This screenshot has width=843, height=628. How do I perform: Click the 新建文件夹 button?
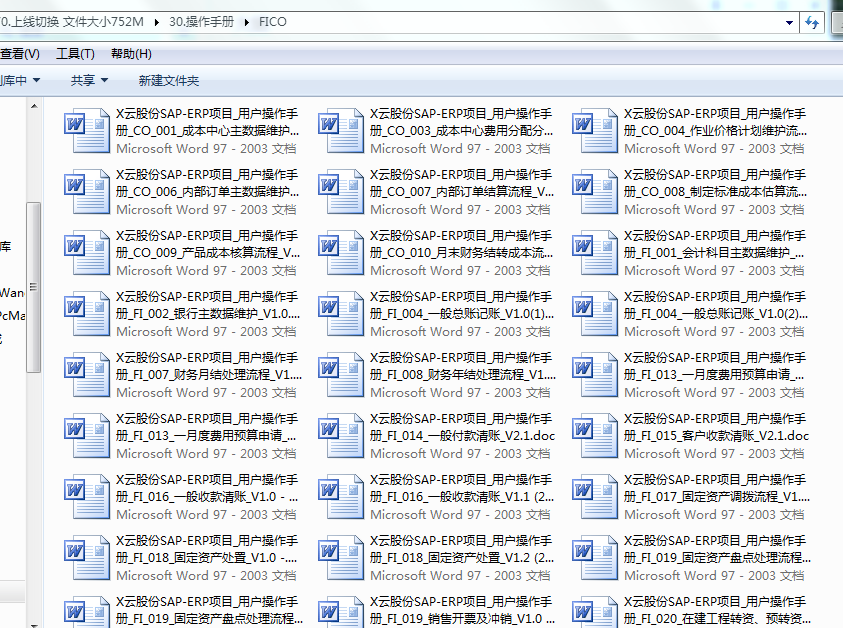pos(169,80)
